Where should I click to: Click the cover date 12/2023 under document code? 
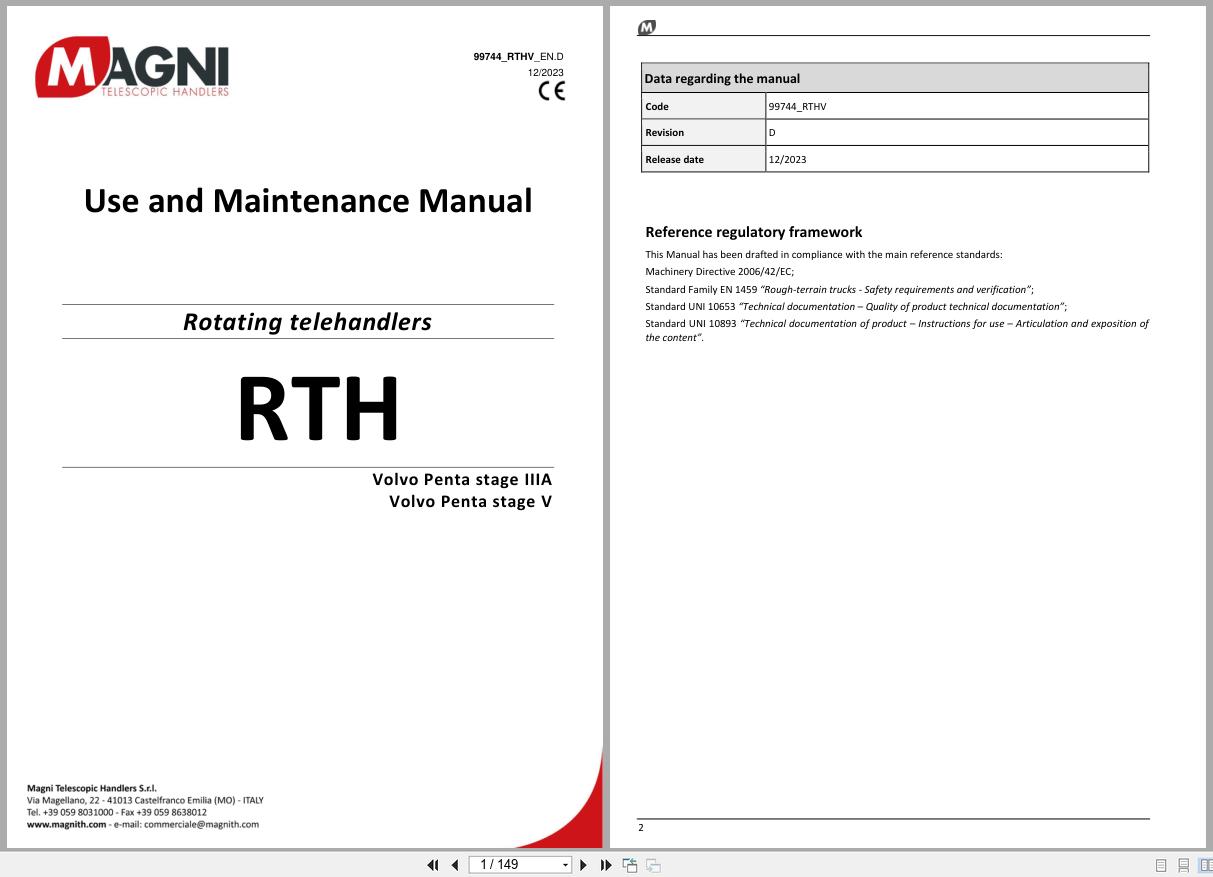pos(546,73)
